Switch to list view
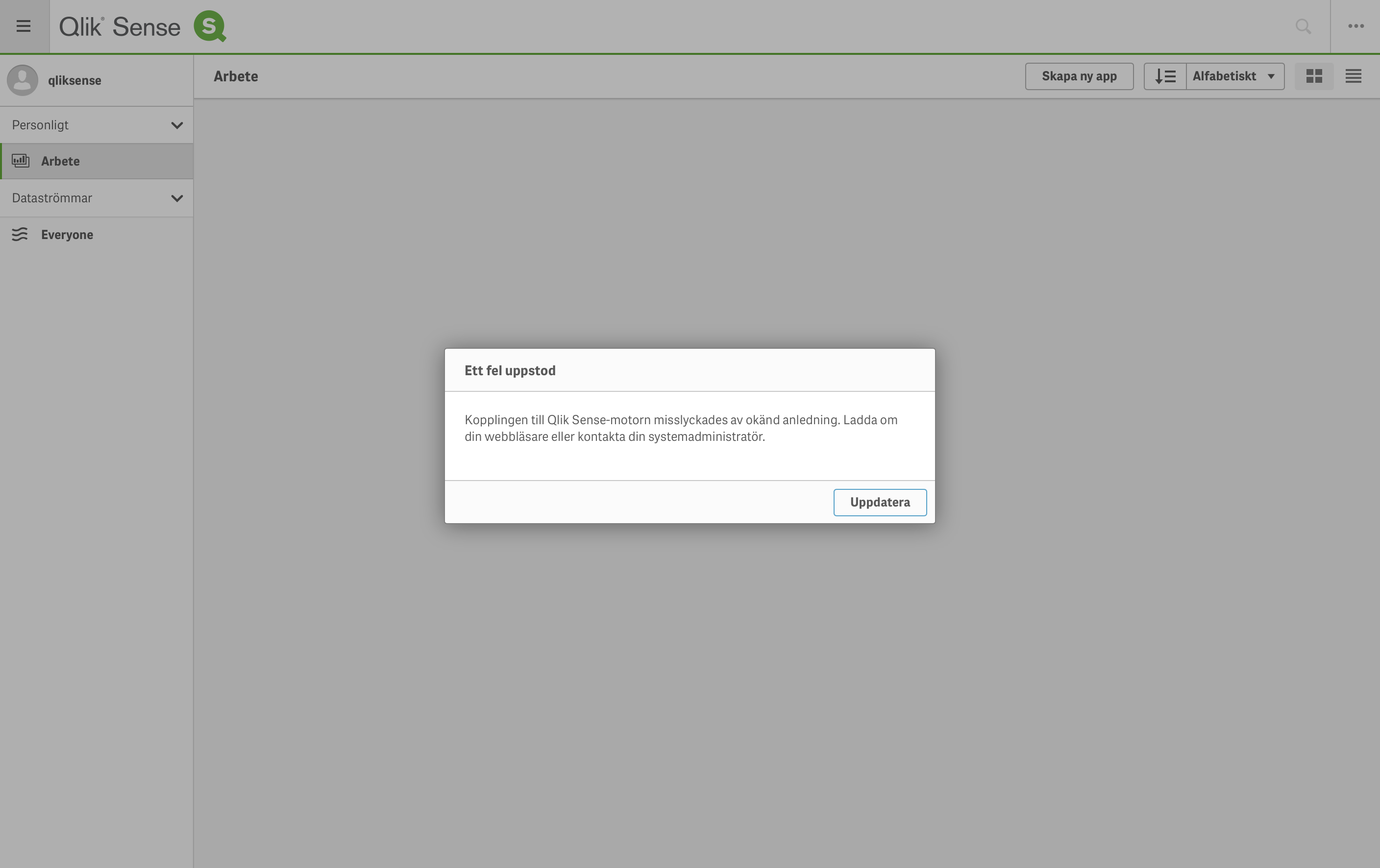 pos(1354,76)
